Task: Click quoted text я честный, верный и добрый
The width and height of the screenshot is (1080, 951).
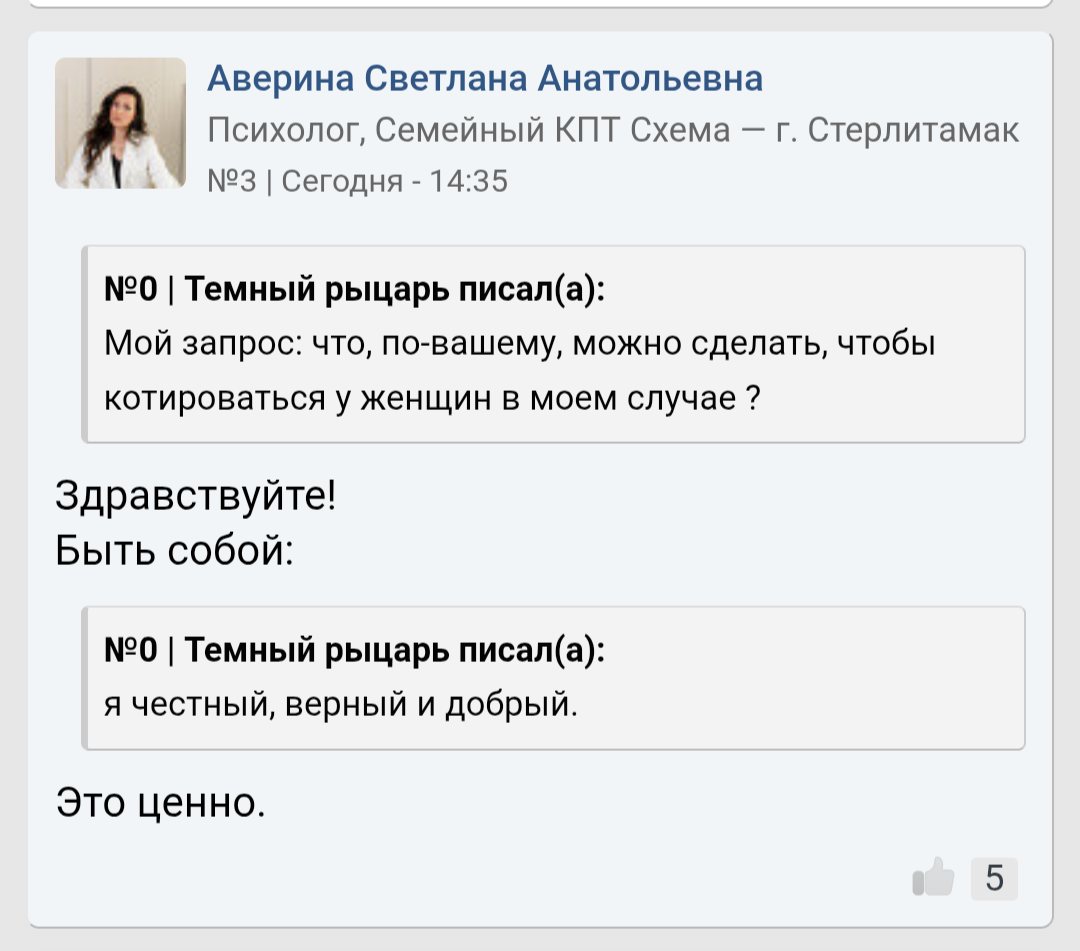Action: click(x=341, y=704)
